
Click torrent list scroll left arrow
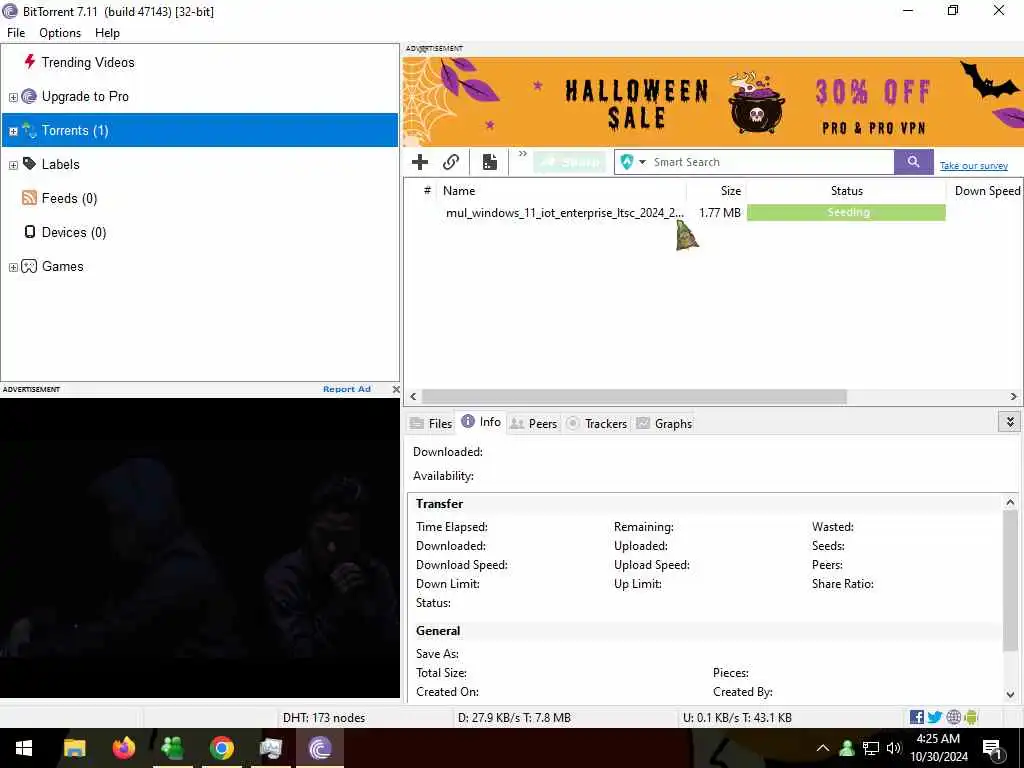pos(413,396)
